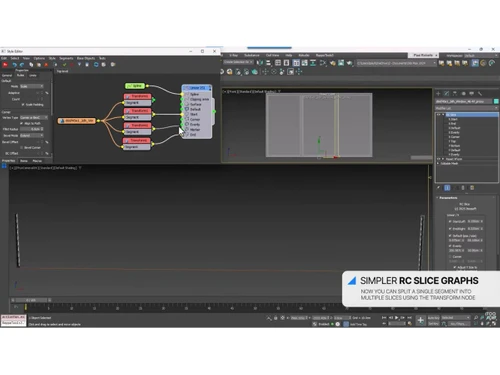Viewport: 500px width, 375px height.
Task: Open the Hierarchy panel icon
Action: coord(455,94)
